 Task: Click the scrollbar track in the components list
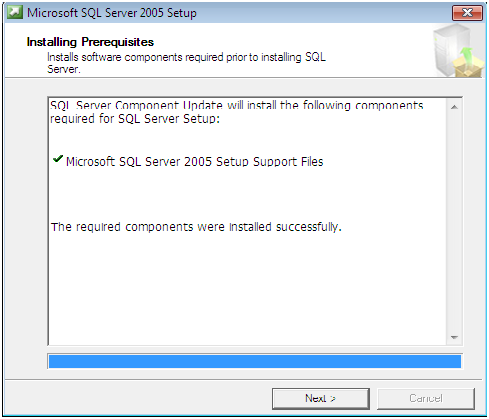(x=454, y=222)
